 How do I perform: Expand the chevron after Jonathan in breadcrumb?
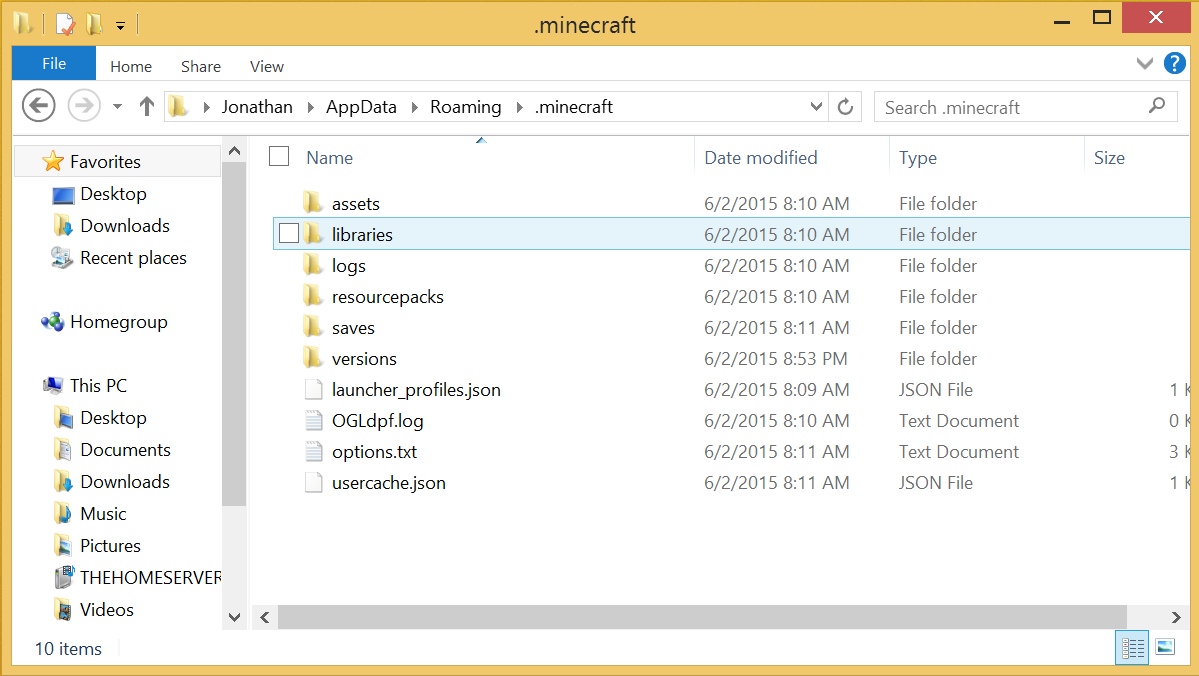pos(310,107)
